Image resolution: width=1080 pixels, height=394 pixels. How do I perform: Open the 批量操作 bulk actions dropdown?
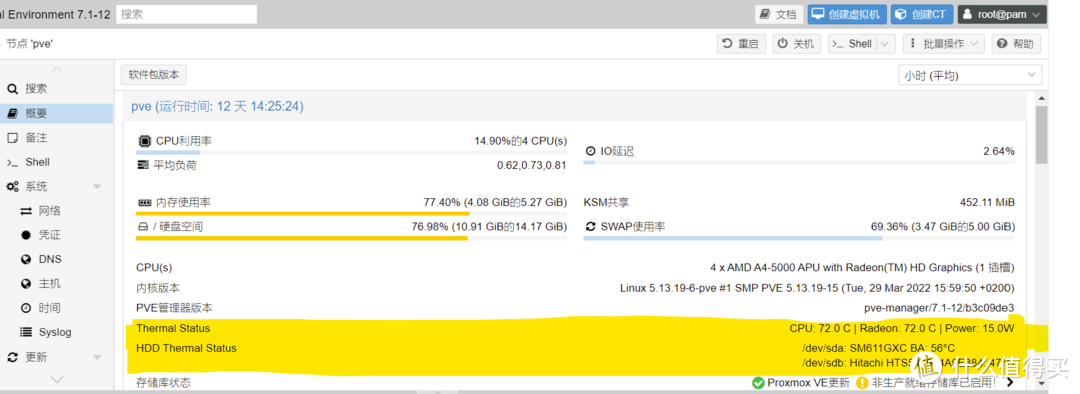click(x=944, y=44)
